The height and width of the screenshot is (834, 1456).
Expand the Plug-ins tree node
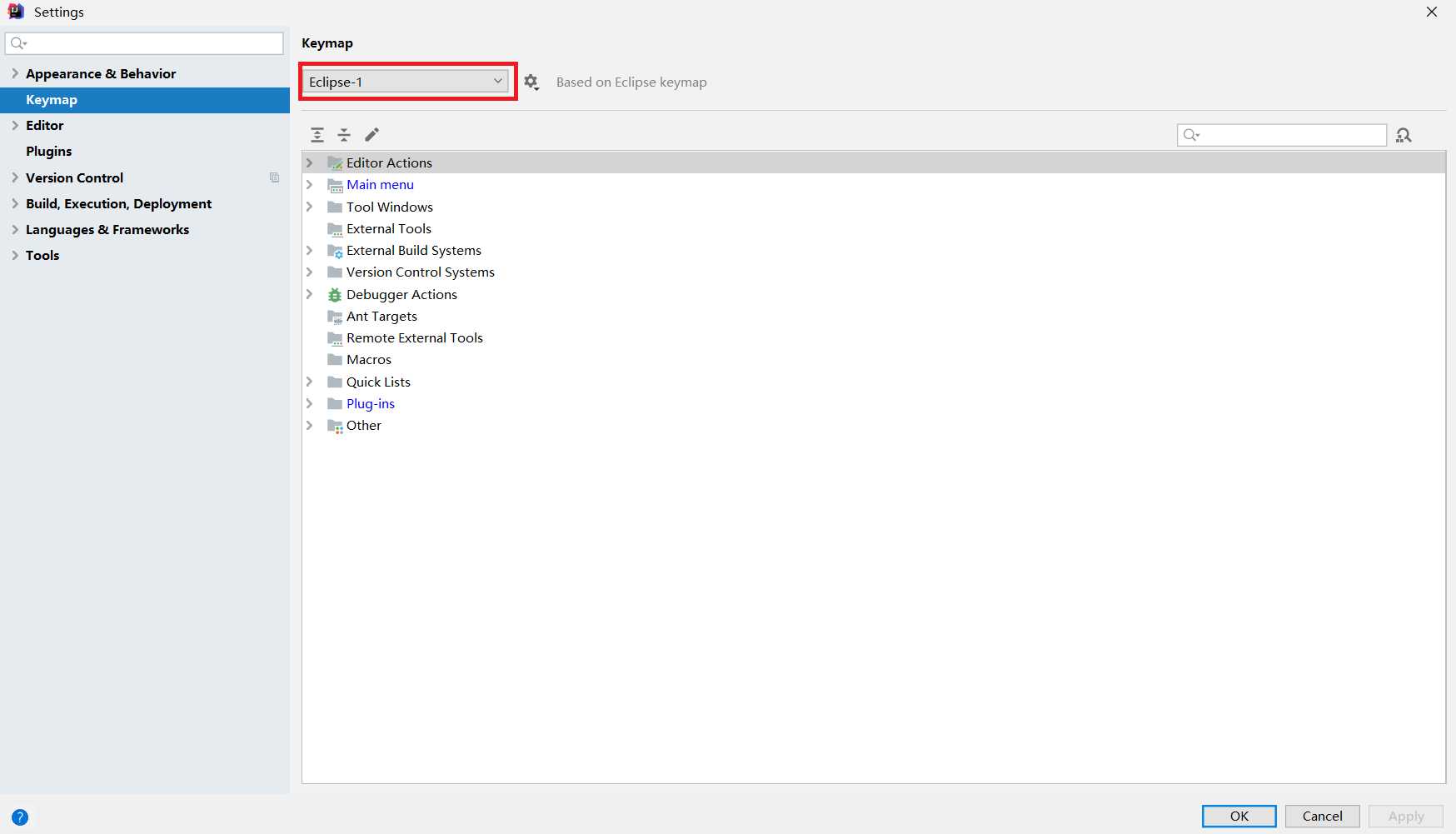[310, 403]
